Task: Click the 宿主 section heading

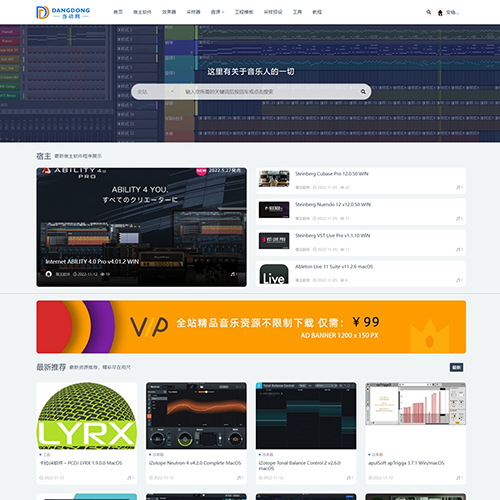Action: [44, 156]
